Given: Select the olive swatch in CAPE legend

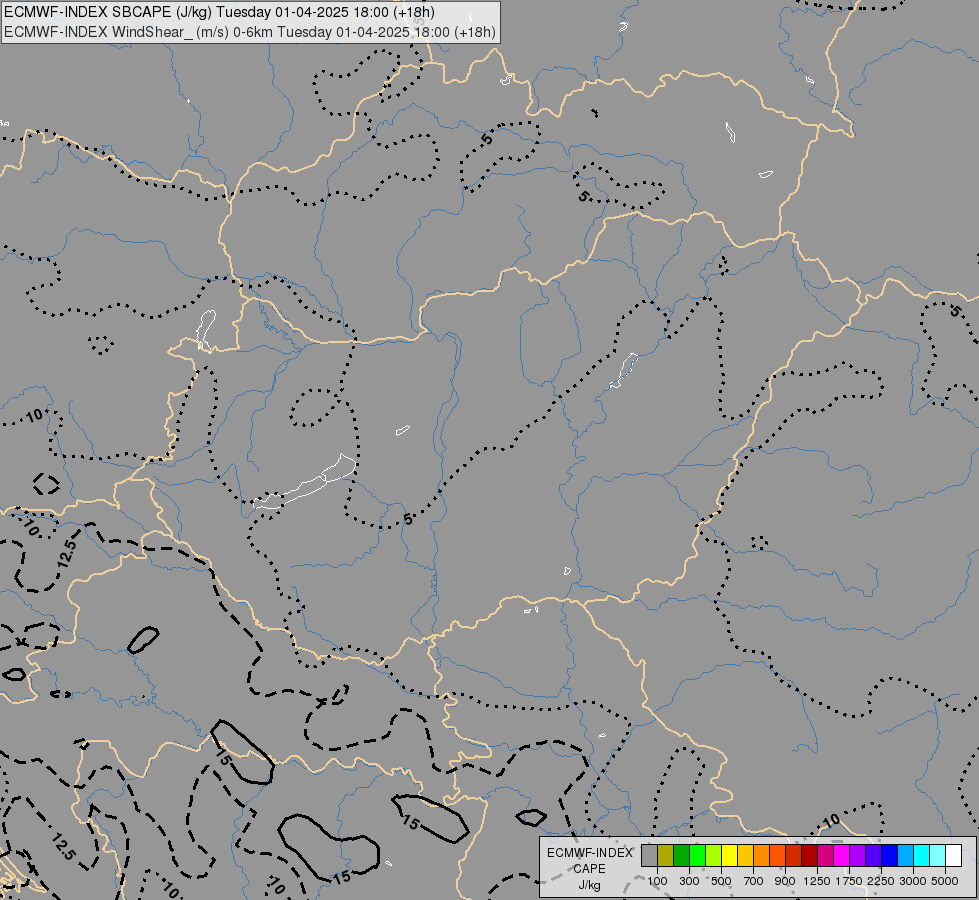Looking at the screenshot, I should tap(666, 856).
